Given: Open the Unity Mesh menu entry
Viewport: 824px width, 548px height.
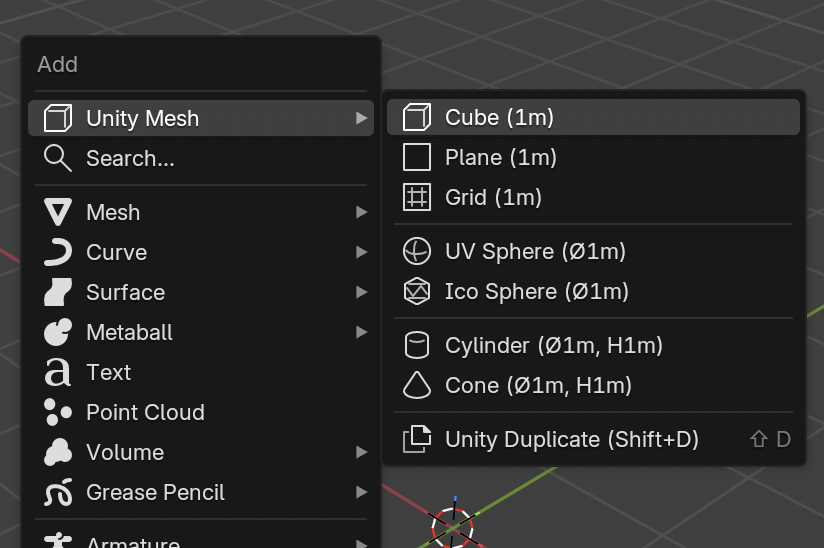Looking at the screenshot, I should click(x=201, y=118).
